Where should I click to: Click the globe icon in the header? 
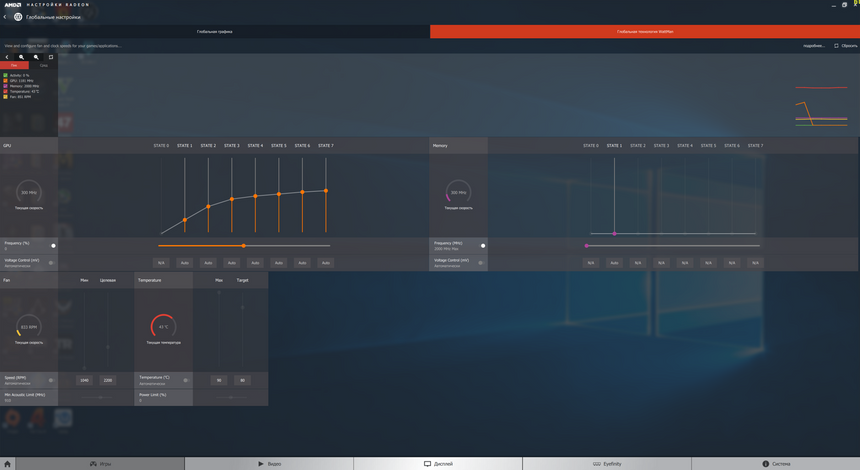(x=18, y=17)
